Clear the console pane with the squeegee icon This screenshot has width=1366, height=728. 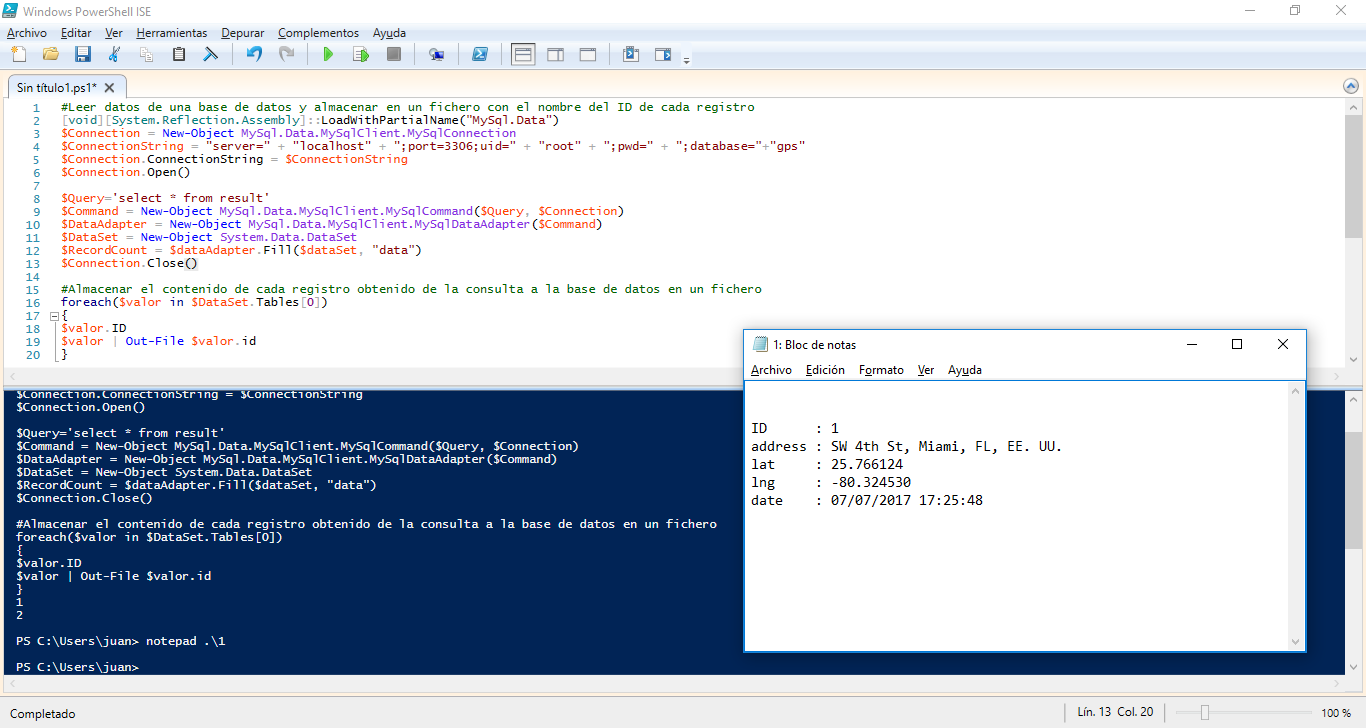[x=211, y=54]
